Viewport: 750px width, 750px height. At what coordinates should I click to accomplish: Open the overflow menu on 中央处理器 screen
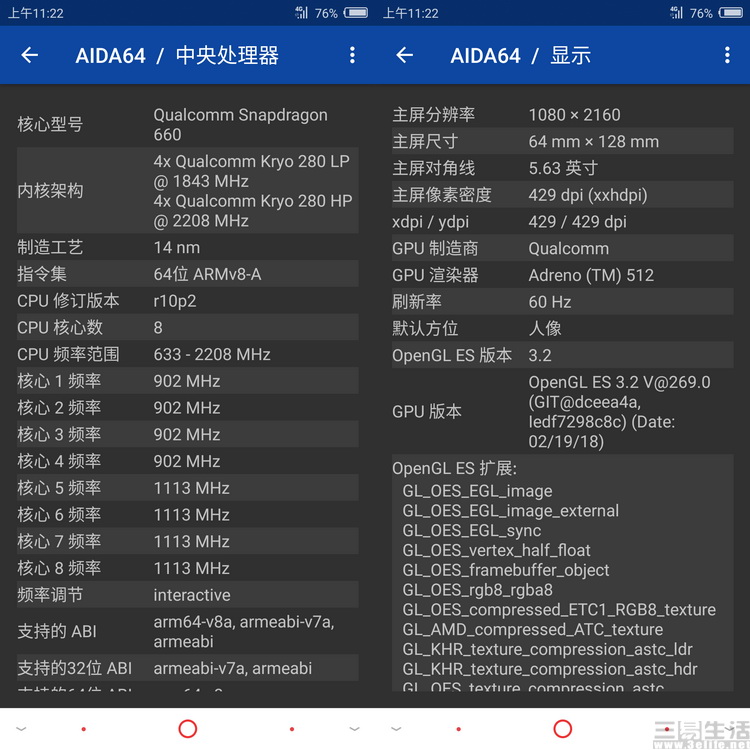[352, 55]
